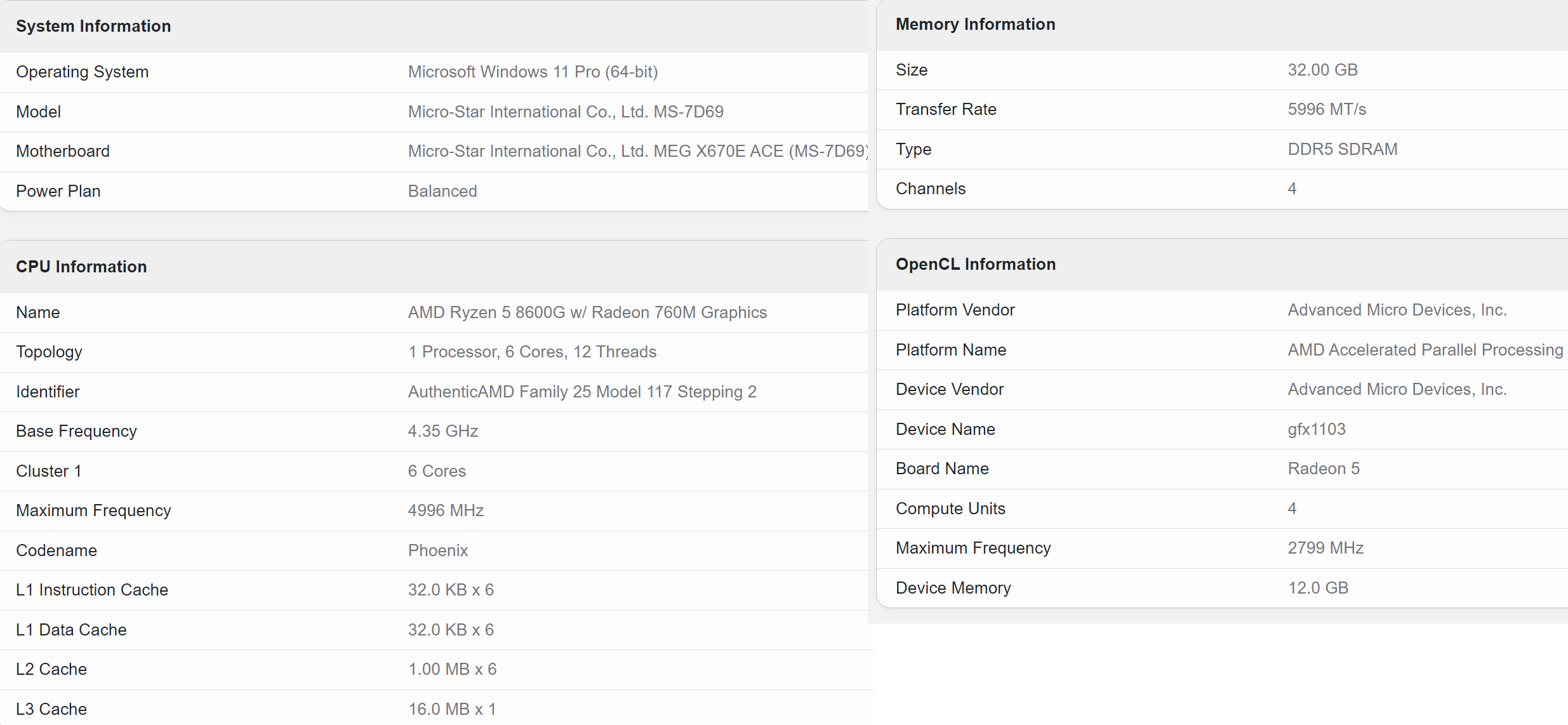Viewport: 1568px width, 725px height.
Task: Select the gfx1103 device name
Action: pyautogui.click(x=1317, y=429)
